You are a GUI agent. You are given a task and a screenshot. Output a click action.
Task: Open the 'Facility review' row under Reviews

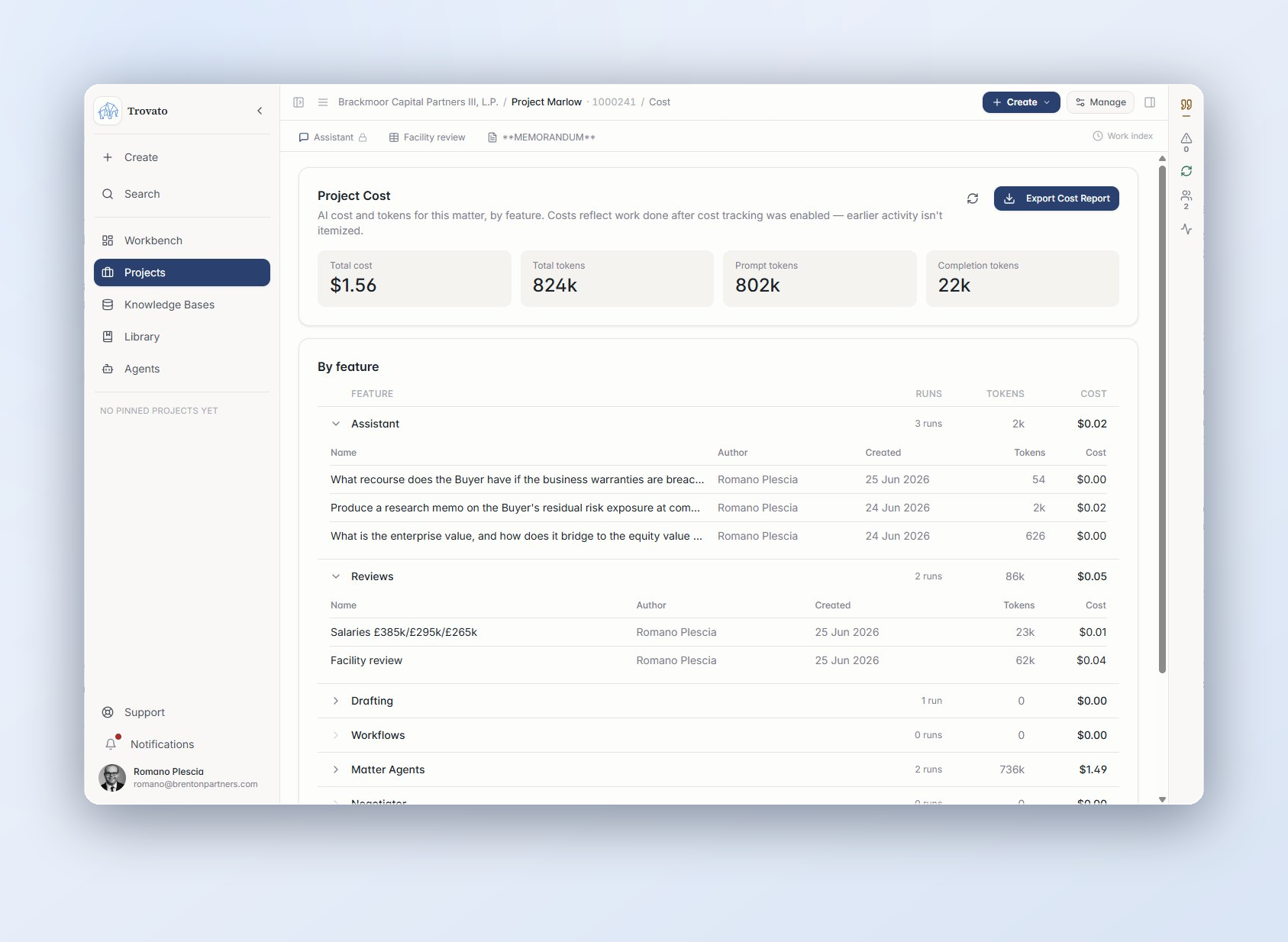click(718, 660)
